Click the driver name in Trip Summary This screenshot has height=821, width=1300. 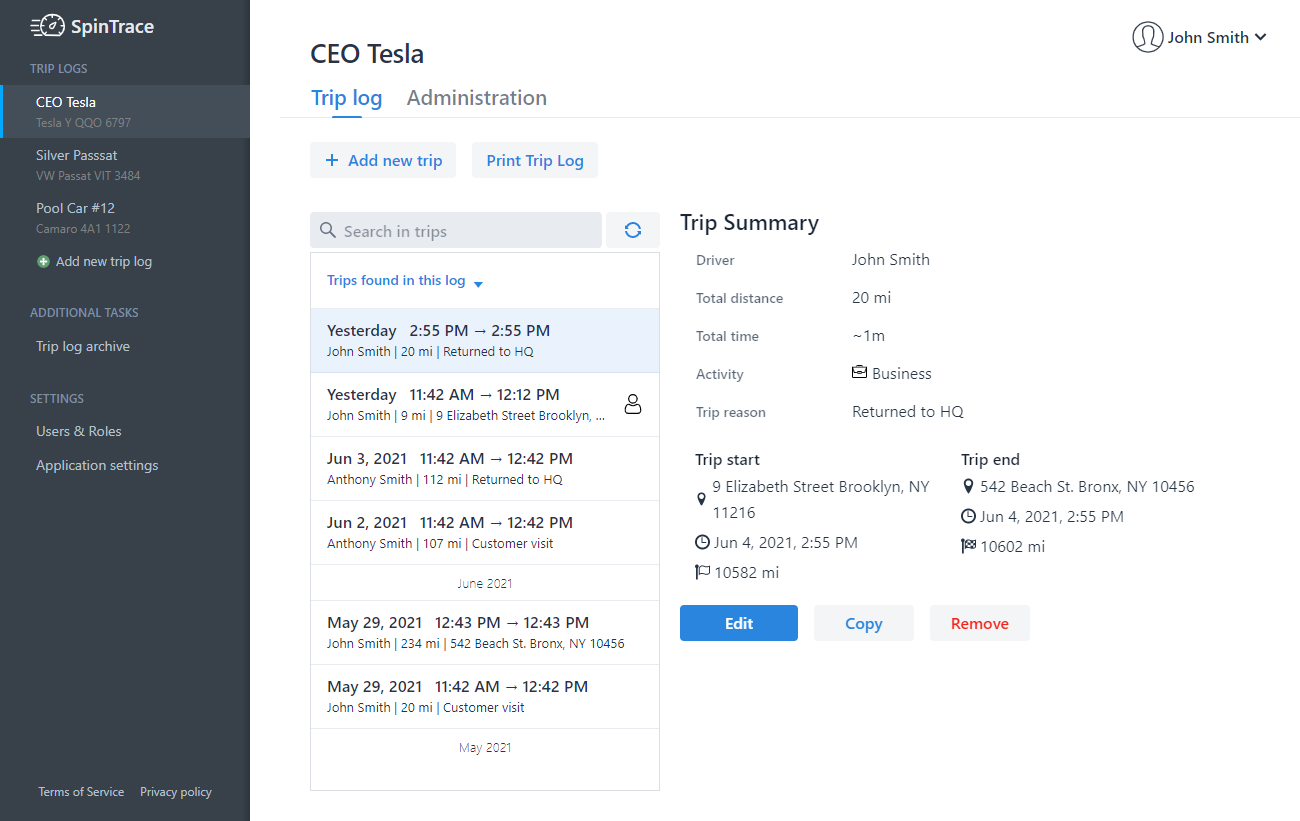[891, 260]
